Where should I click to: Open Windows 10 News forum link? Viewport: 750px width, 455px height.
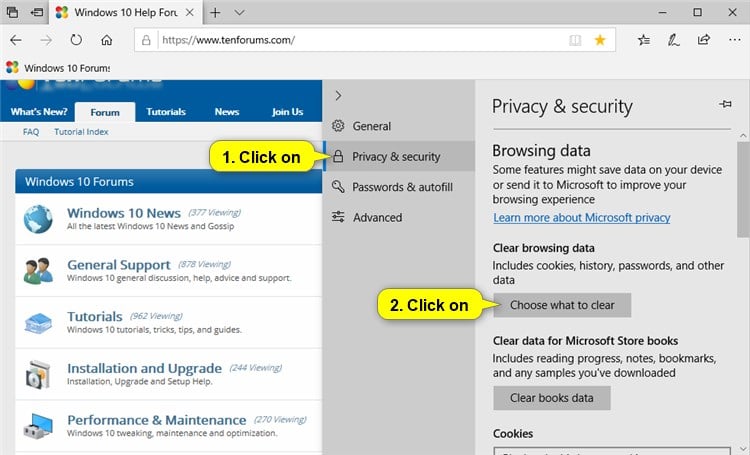124,213
